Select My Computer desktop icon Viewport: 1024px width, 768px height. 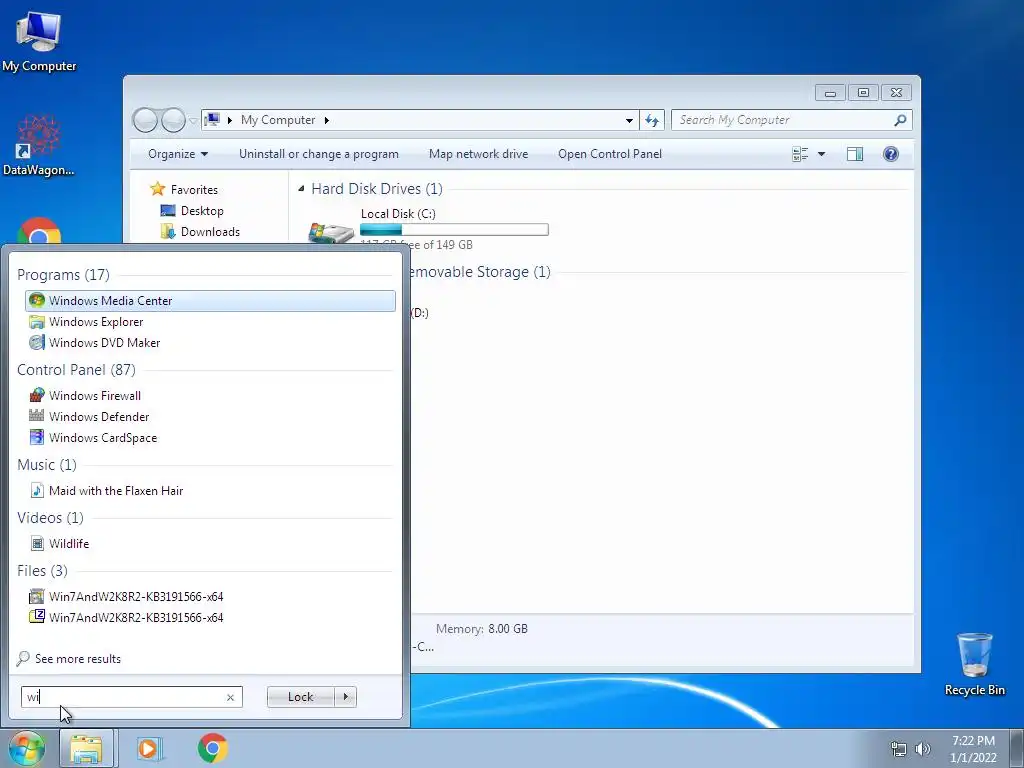[39, 42]
